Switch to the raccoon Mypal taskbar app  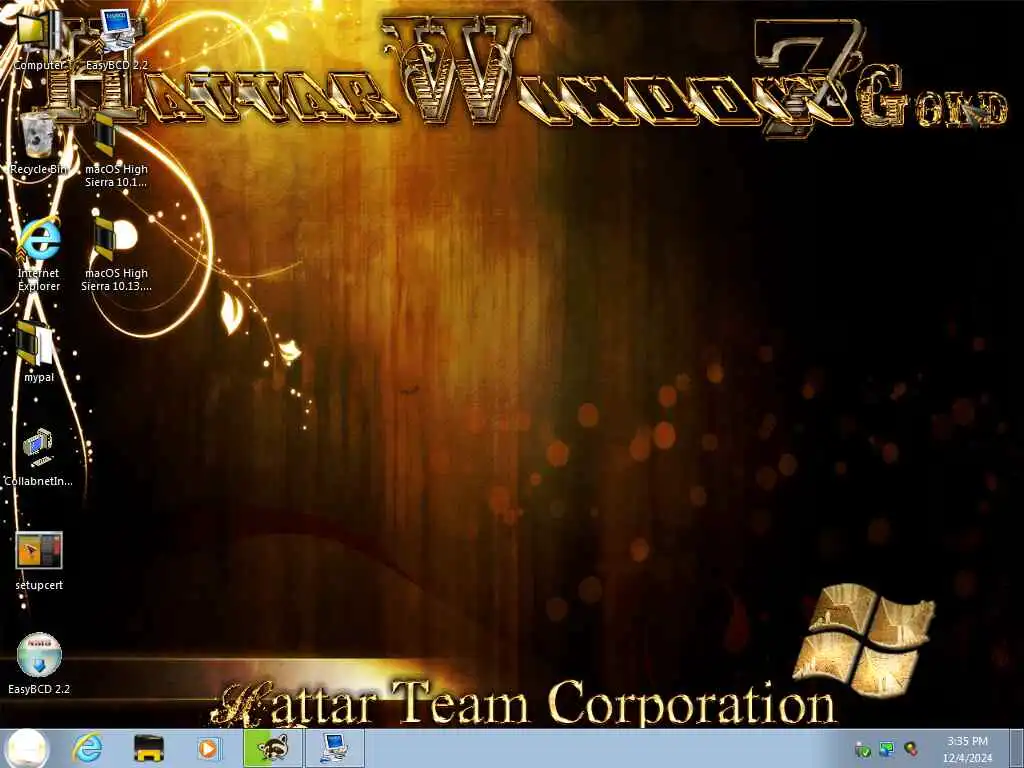(x=272, y=748)
